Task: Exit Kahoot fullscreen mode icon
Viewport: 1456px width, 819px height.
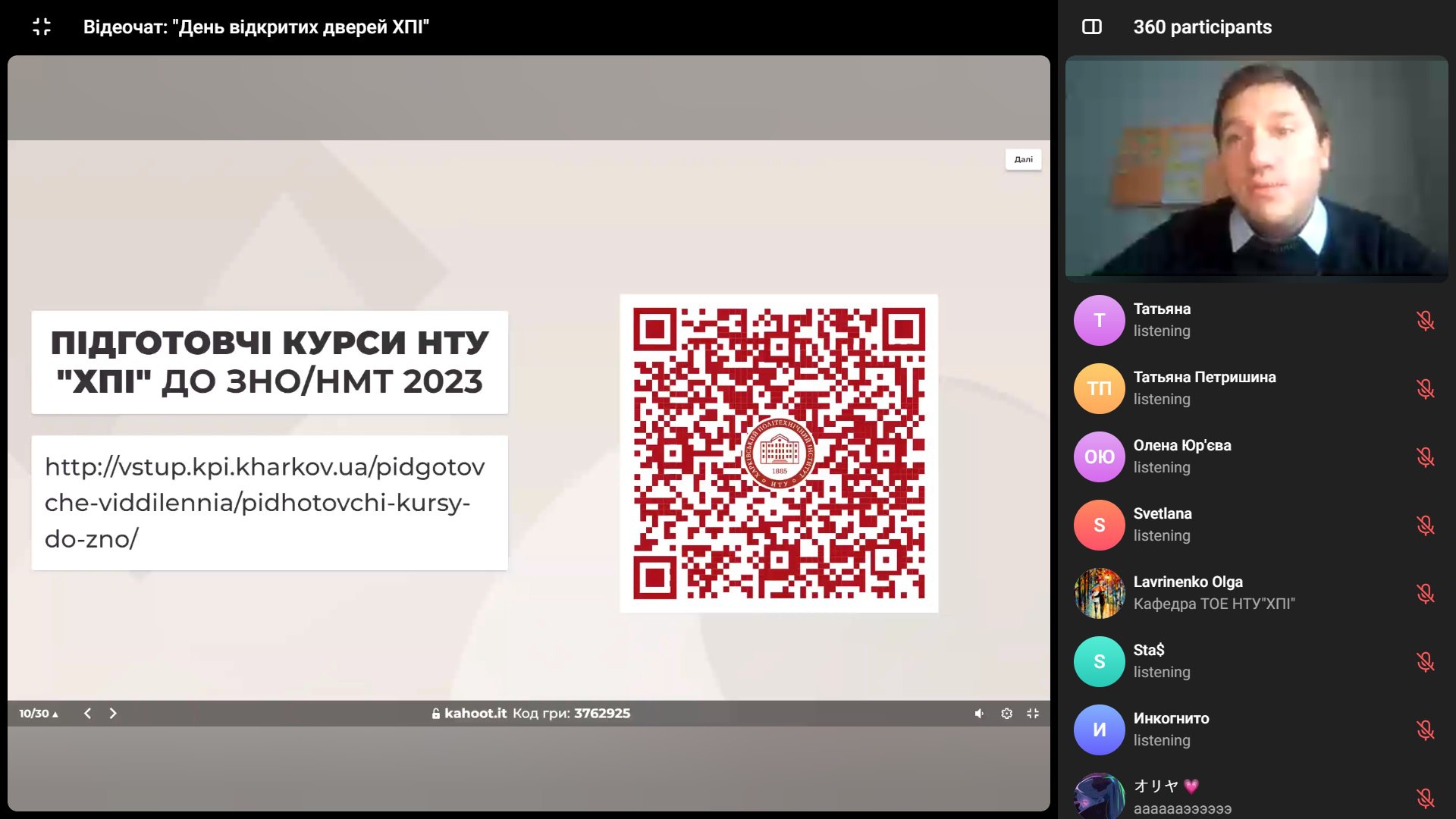Action: [x=1033, y=714]
